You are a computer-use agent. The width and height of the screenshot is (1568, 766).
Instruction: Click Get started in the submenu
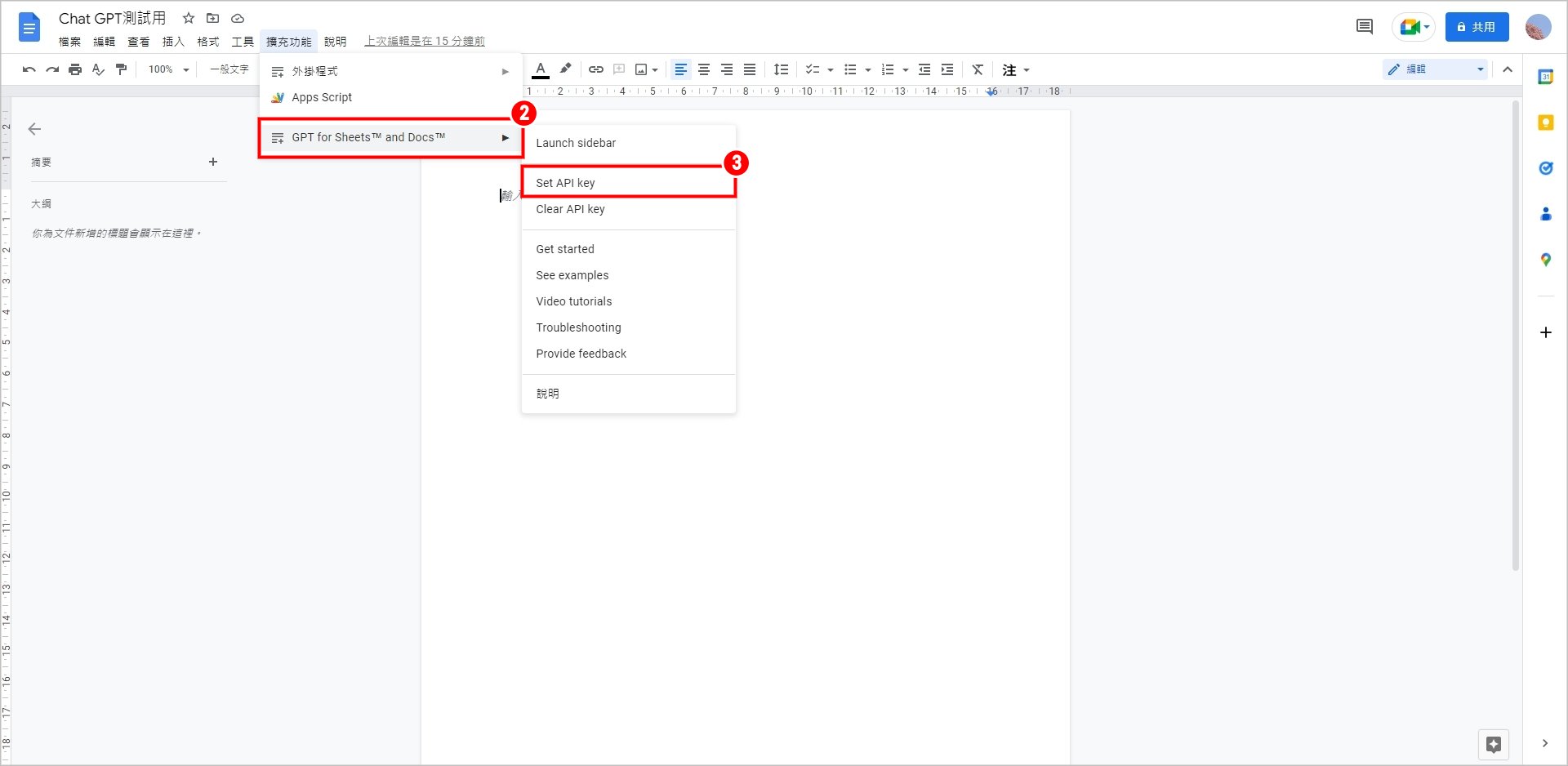(x=629, y=249)
